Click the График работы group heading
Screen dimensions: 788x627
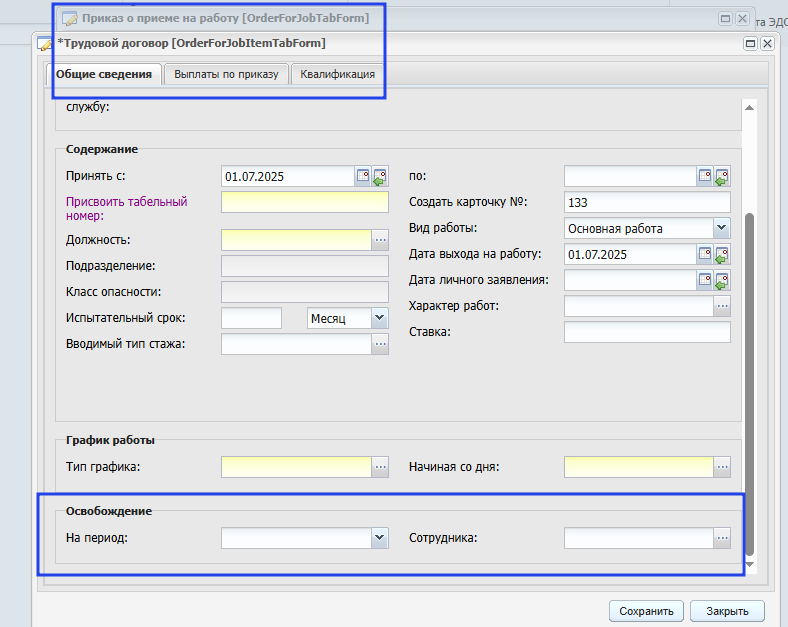[110, 440]
